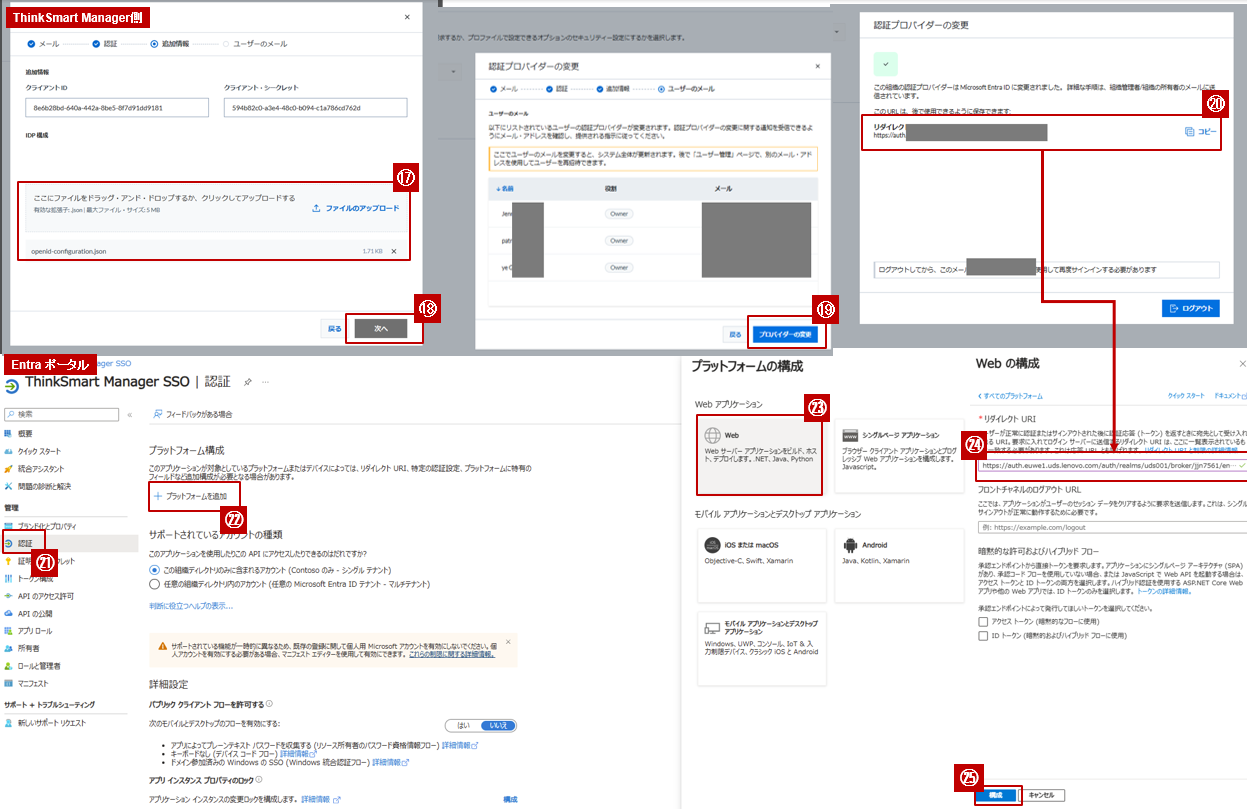Open ロールと管理者 in the sidebar

click(39, 666)
